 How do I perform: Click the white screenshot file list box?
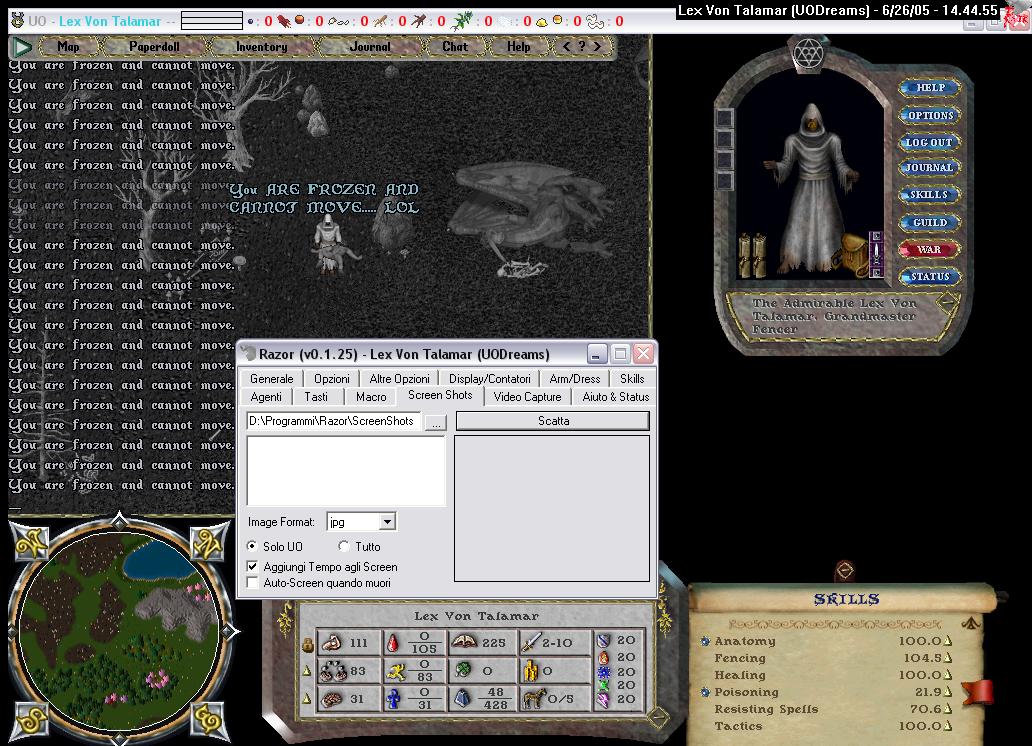click(x=346, y=470)
